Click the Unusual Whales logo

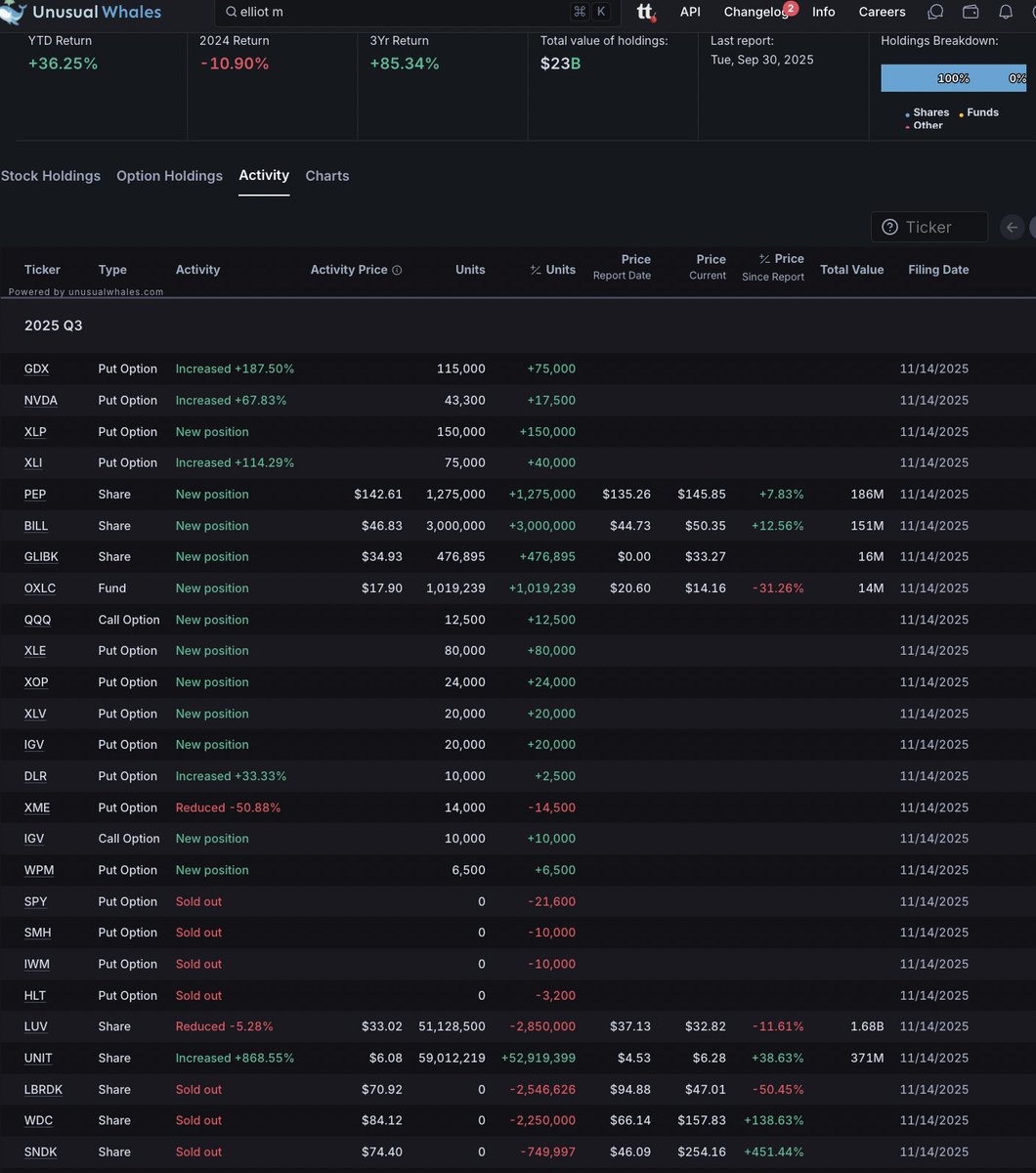(81, 13)
